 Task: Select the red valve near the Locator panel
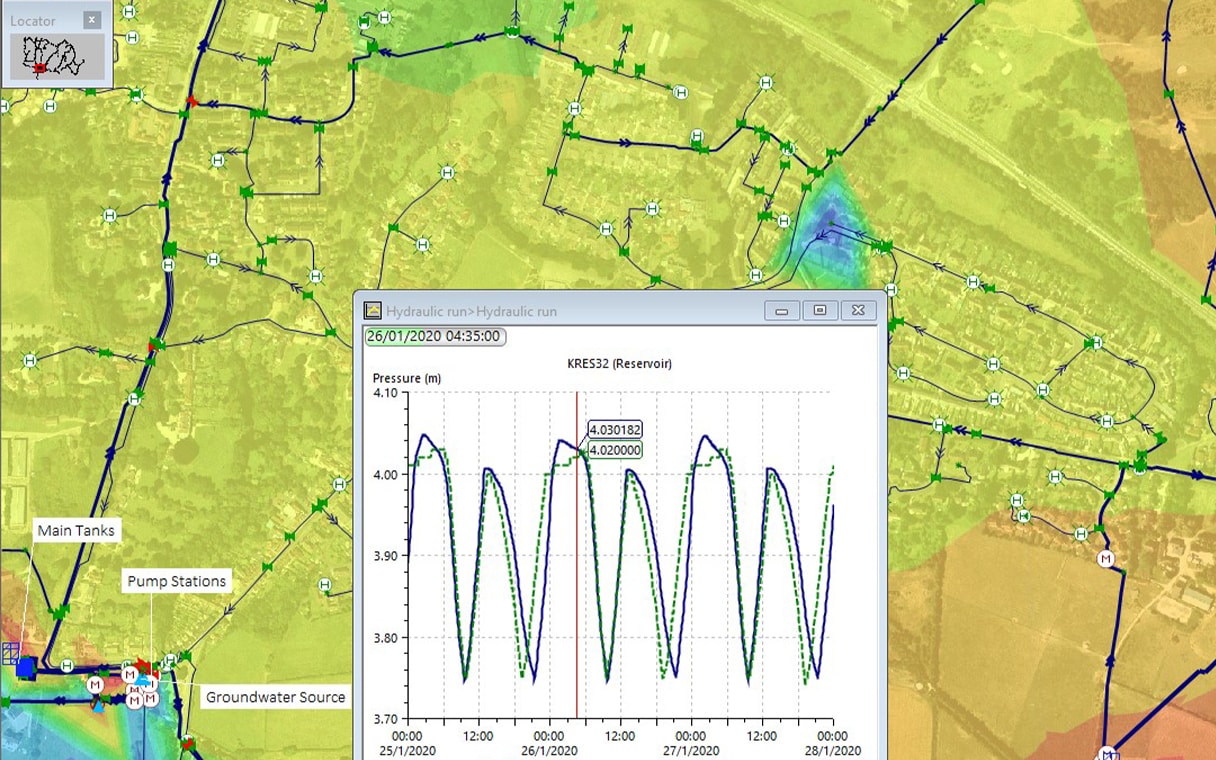[x=193, y=102]
